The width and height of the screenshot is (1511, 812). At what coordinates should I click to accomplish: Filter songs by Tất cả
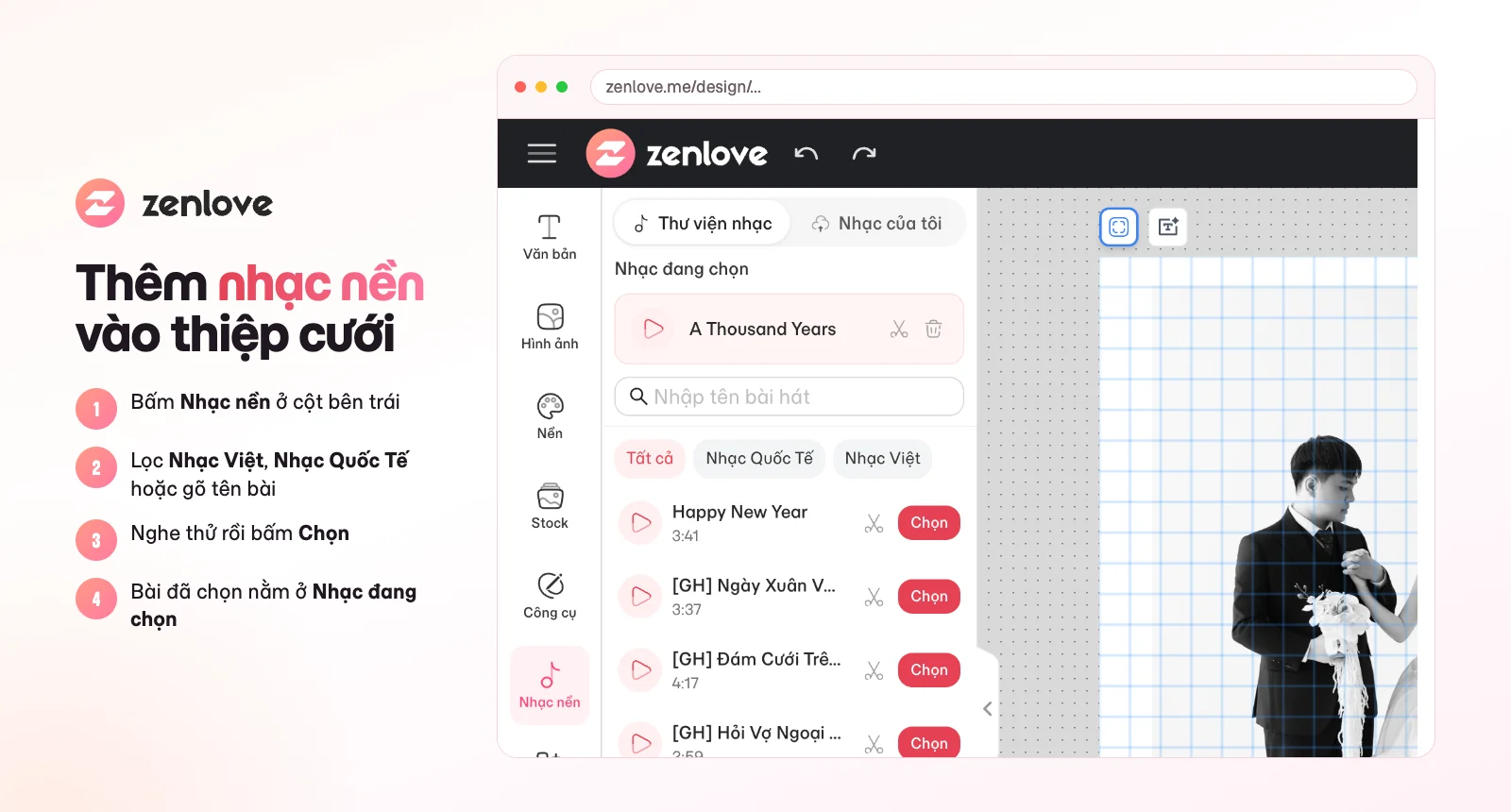pyautogui.click(x=650, y=459)
